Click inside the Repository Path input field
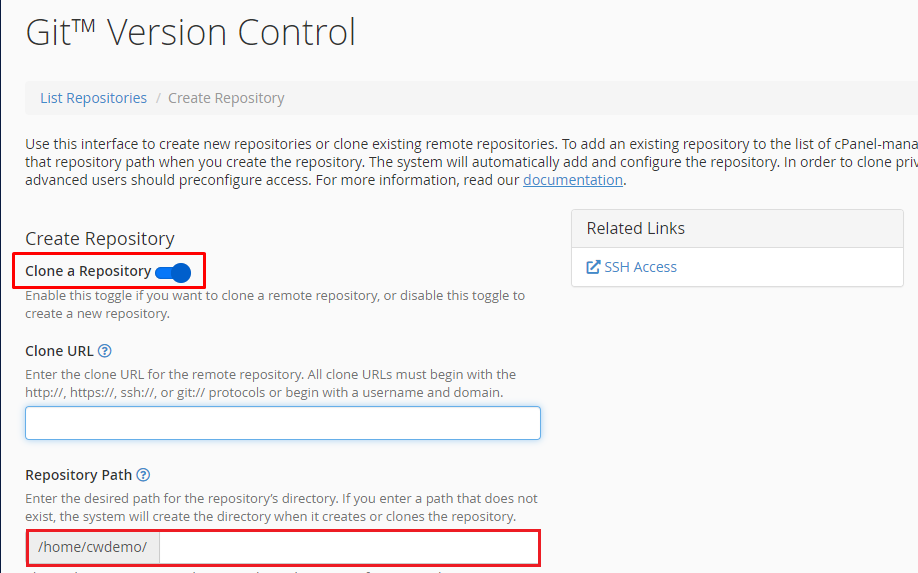This screenshot has height=573, width=918. (x=349, y=547)
